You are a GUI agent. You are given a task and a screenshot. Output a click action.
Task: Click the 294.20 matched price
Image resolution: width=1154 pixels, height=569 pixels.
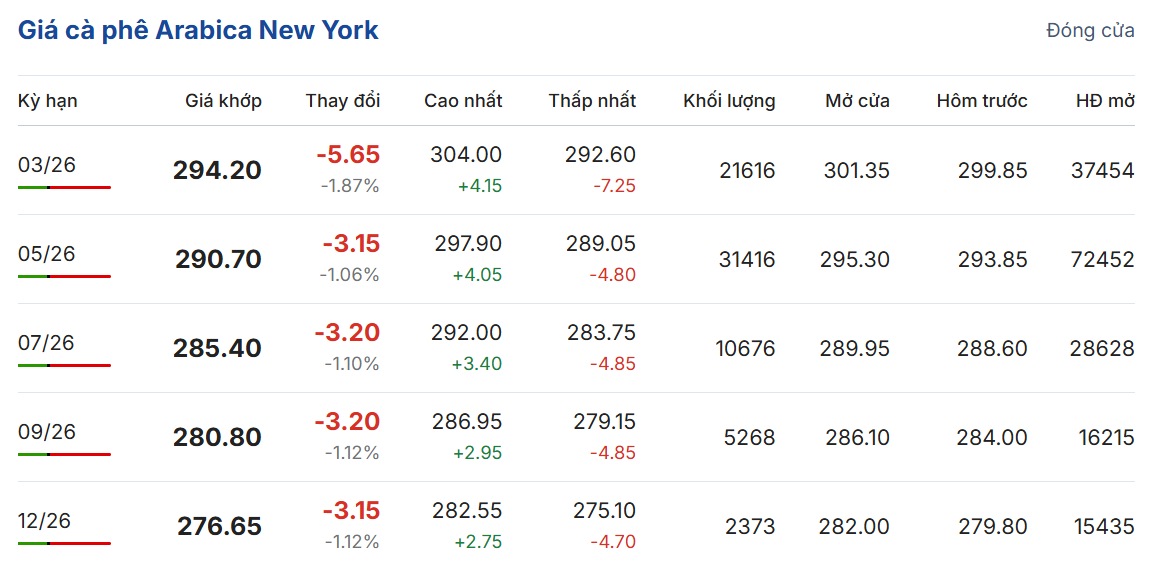[x=217, y=171]
